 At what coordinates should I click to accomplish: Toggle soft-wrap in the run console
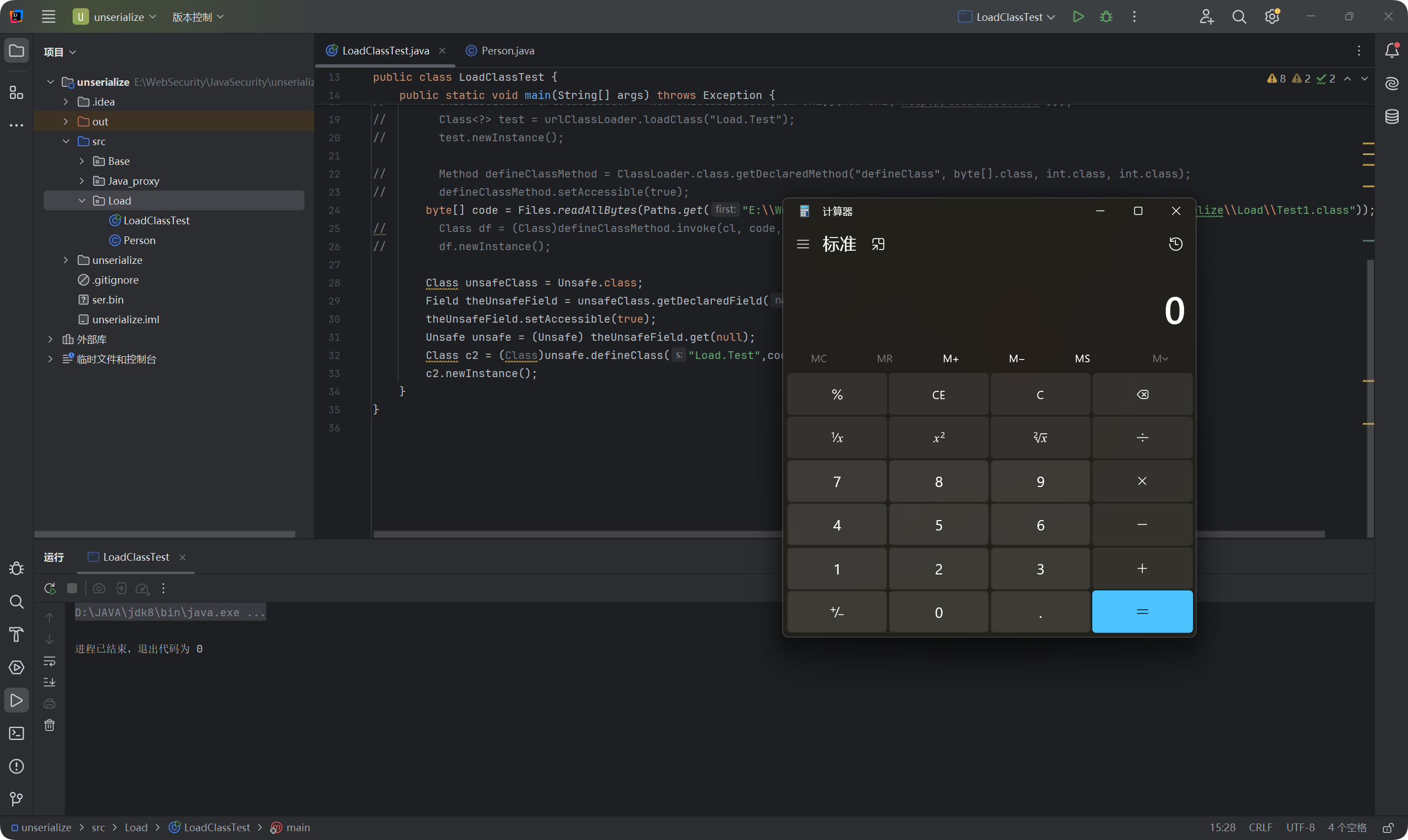coord(50,661)
